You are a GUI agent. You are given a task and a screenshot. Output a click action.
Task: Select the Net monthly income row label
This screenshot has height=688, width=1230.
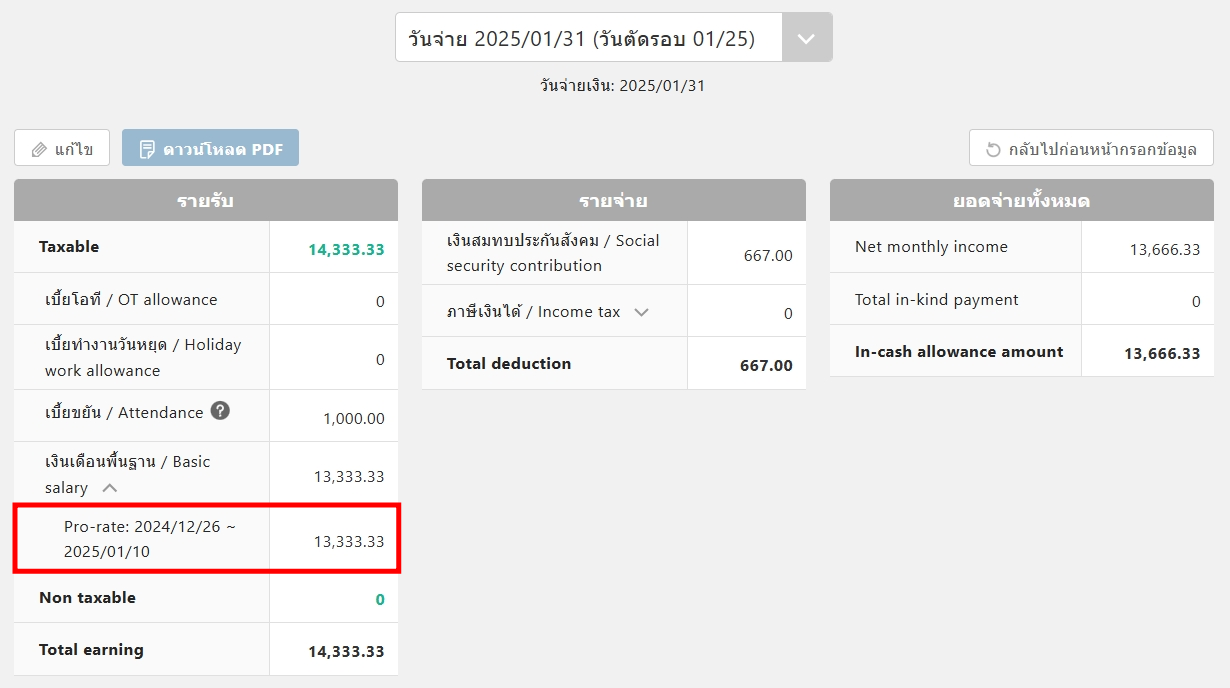[x=931, y=247]
